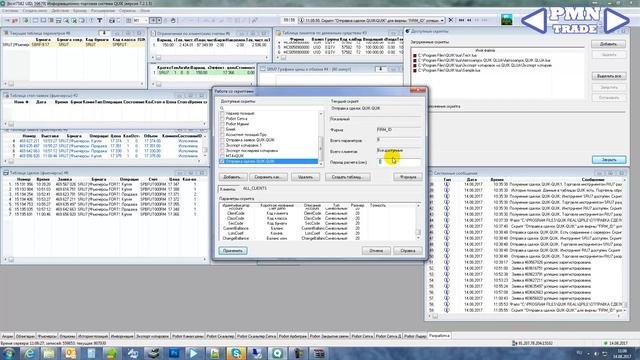Click the Применить button
This screenshot has width=640, height=360.
coord(233,251)
